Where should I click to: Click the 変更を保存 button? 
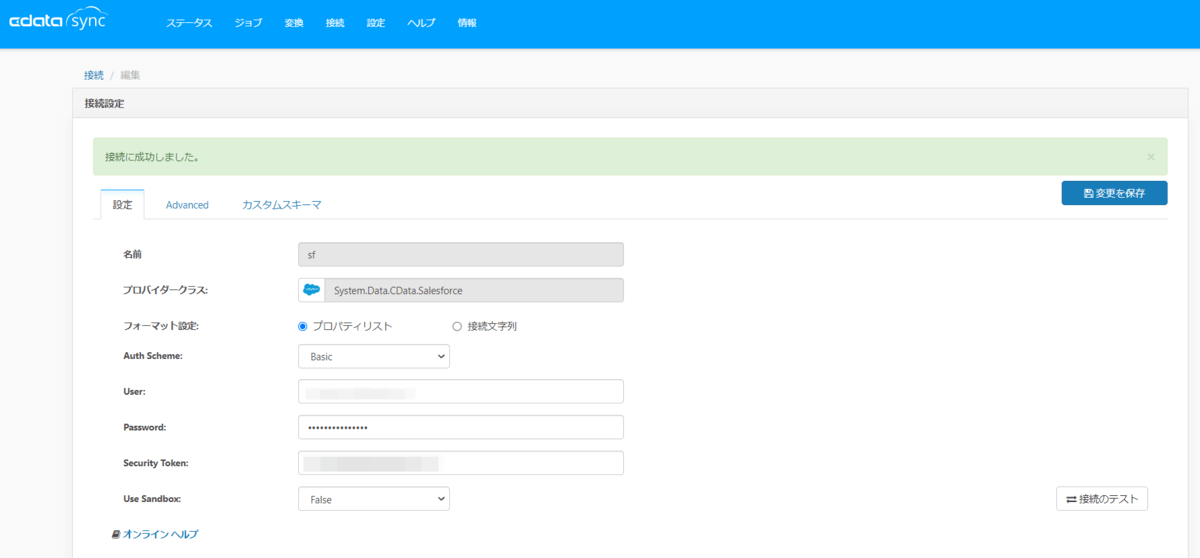tap(1114, 193)
